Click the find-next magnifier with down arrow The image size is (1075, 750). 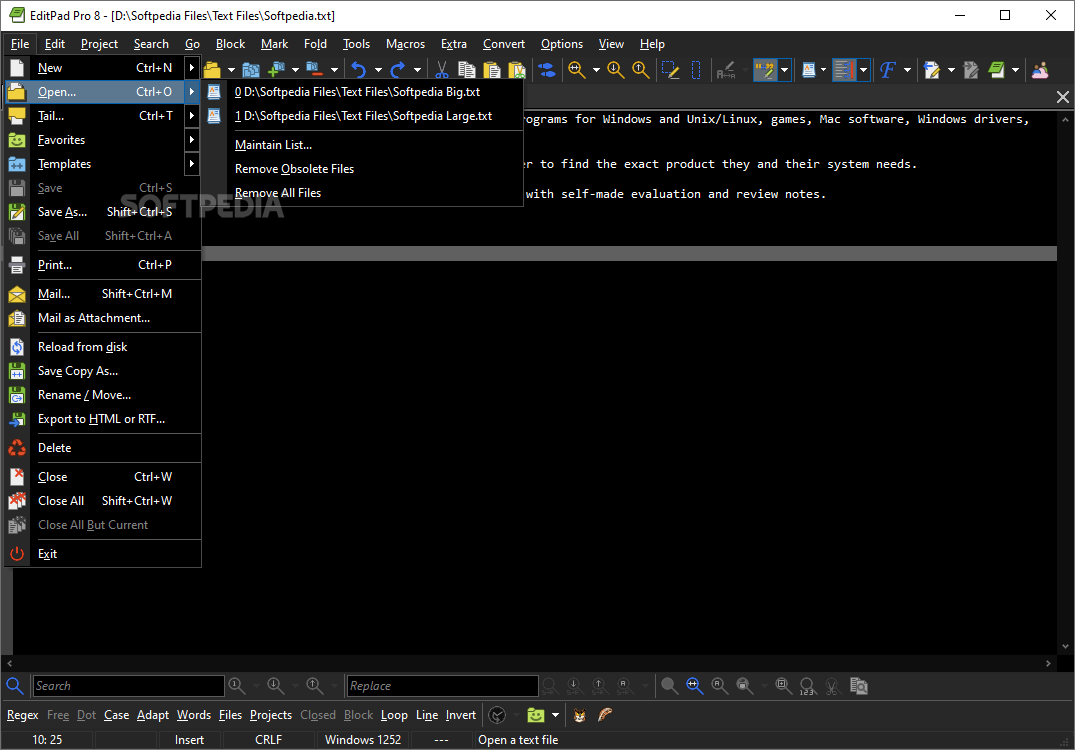[x=616, y=69]
